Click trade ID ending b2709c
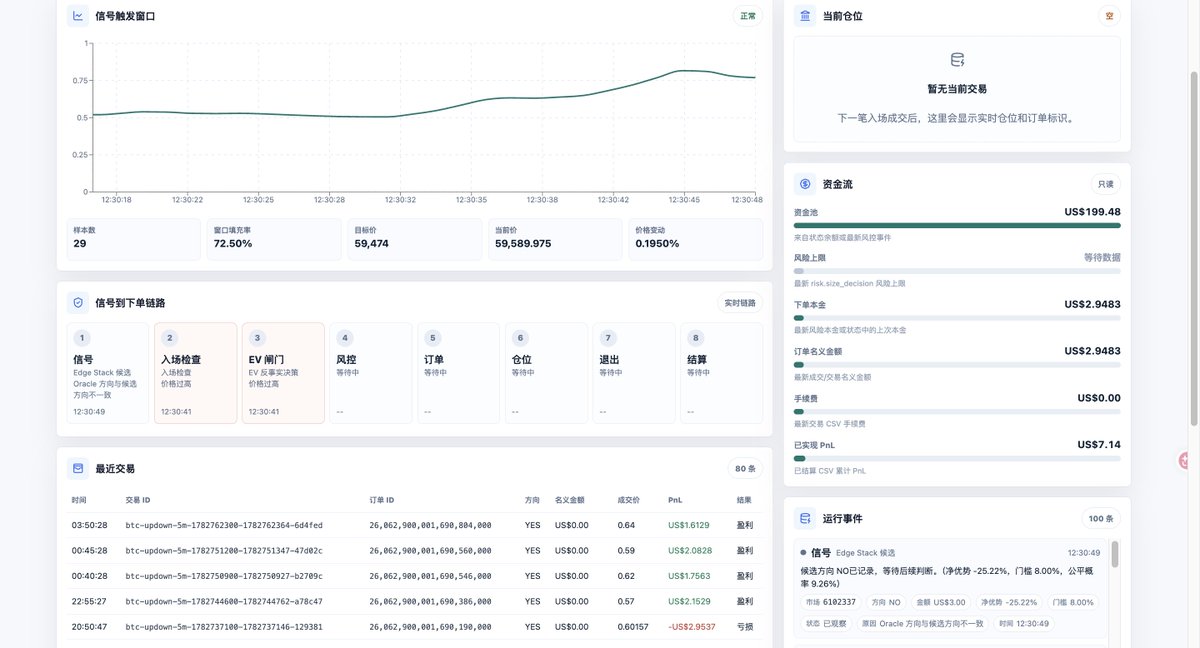The height and width of the screenshot is (648, 1200). pos(224,576)
